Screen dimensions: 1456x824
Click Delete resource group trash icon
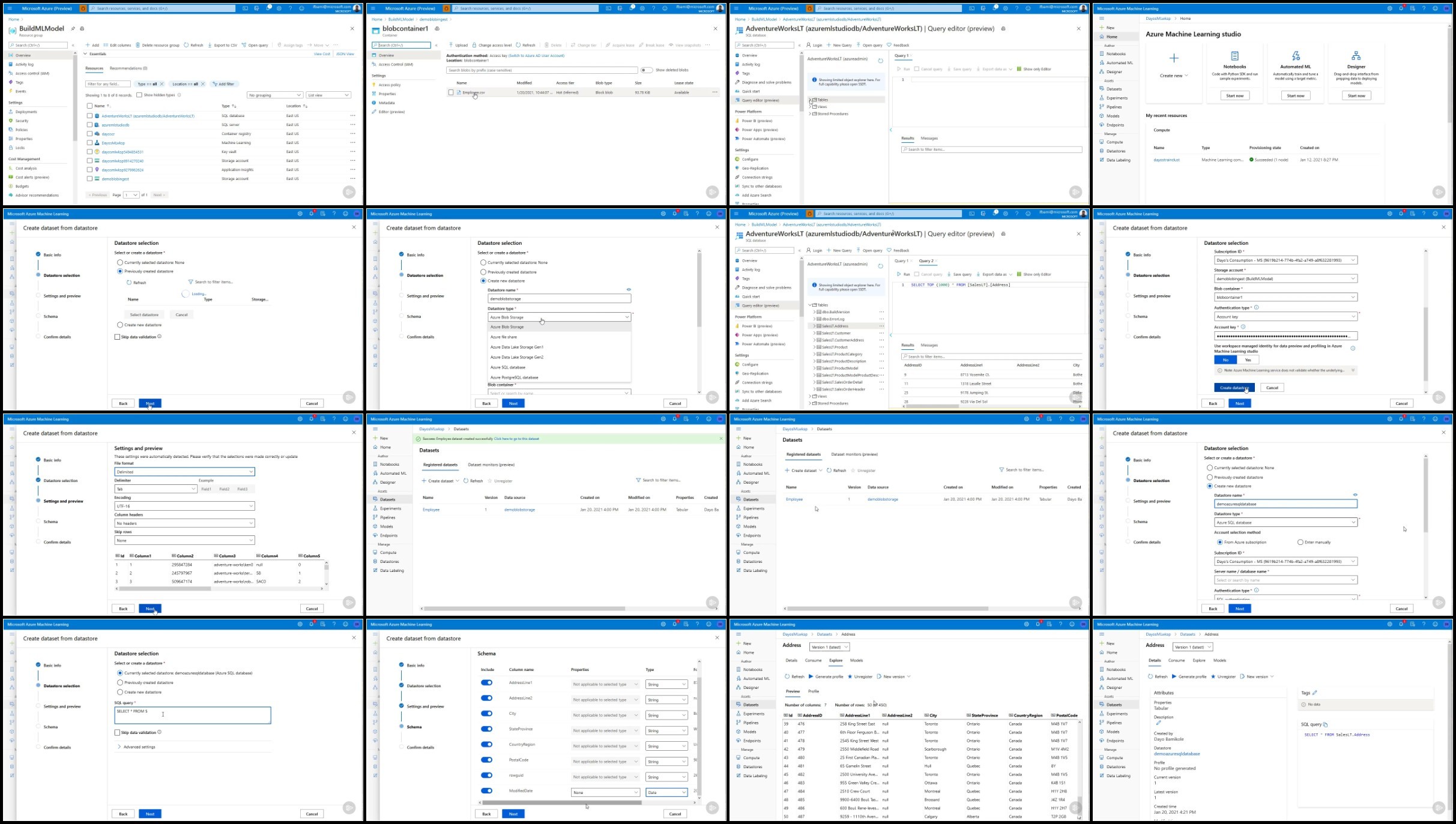(137, 45)
